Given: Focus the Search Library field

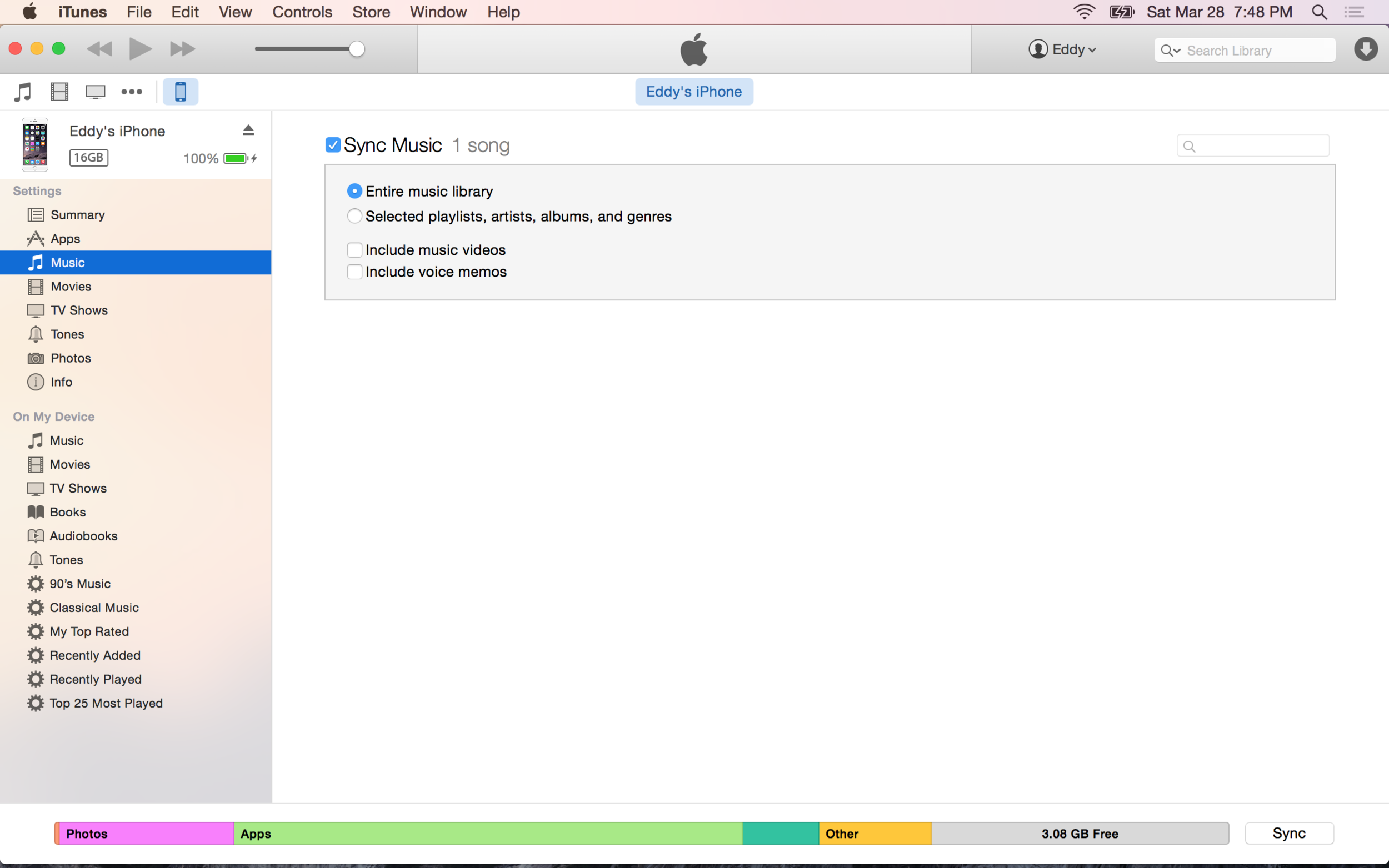Looking at the screenshot, I should click(1245, 51).
